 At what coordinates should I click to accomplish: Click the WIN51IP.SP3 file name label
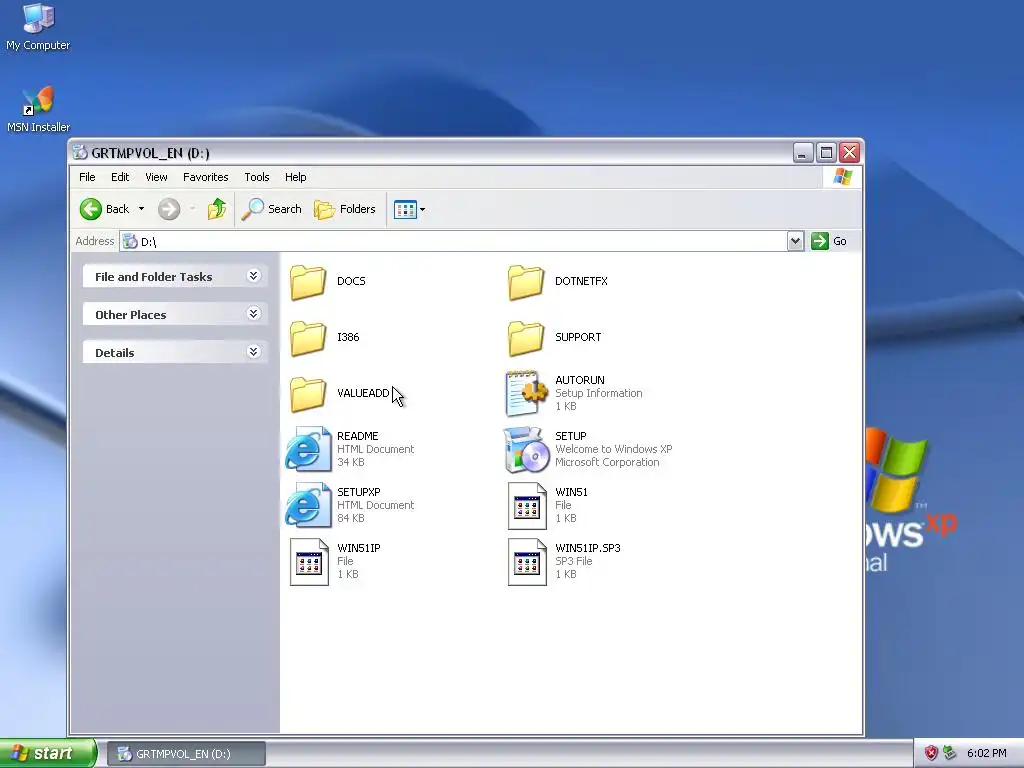(588, 548)
